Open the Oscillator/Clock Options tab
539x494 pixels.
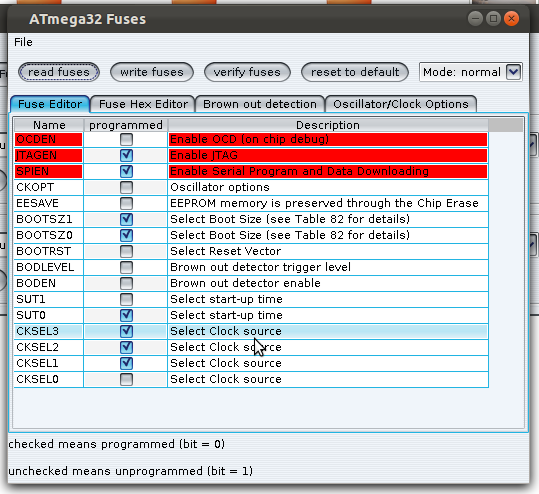[x=400, y=104]
